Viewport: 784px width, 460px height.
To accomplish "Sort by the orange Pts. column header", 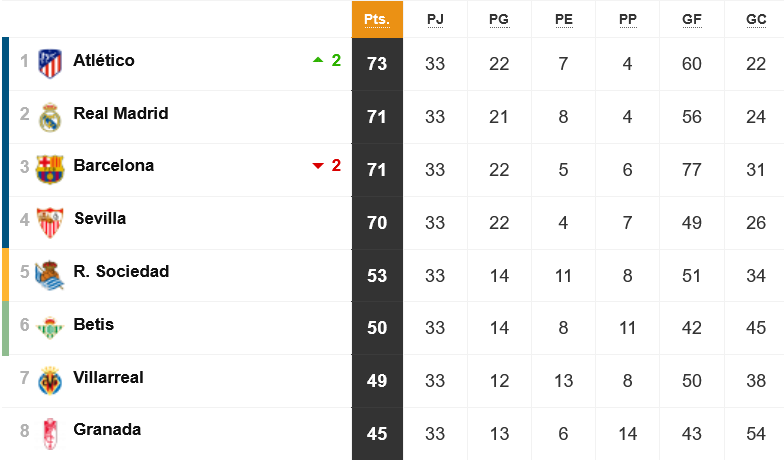I will point(377,20).
